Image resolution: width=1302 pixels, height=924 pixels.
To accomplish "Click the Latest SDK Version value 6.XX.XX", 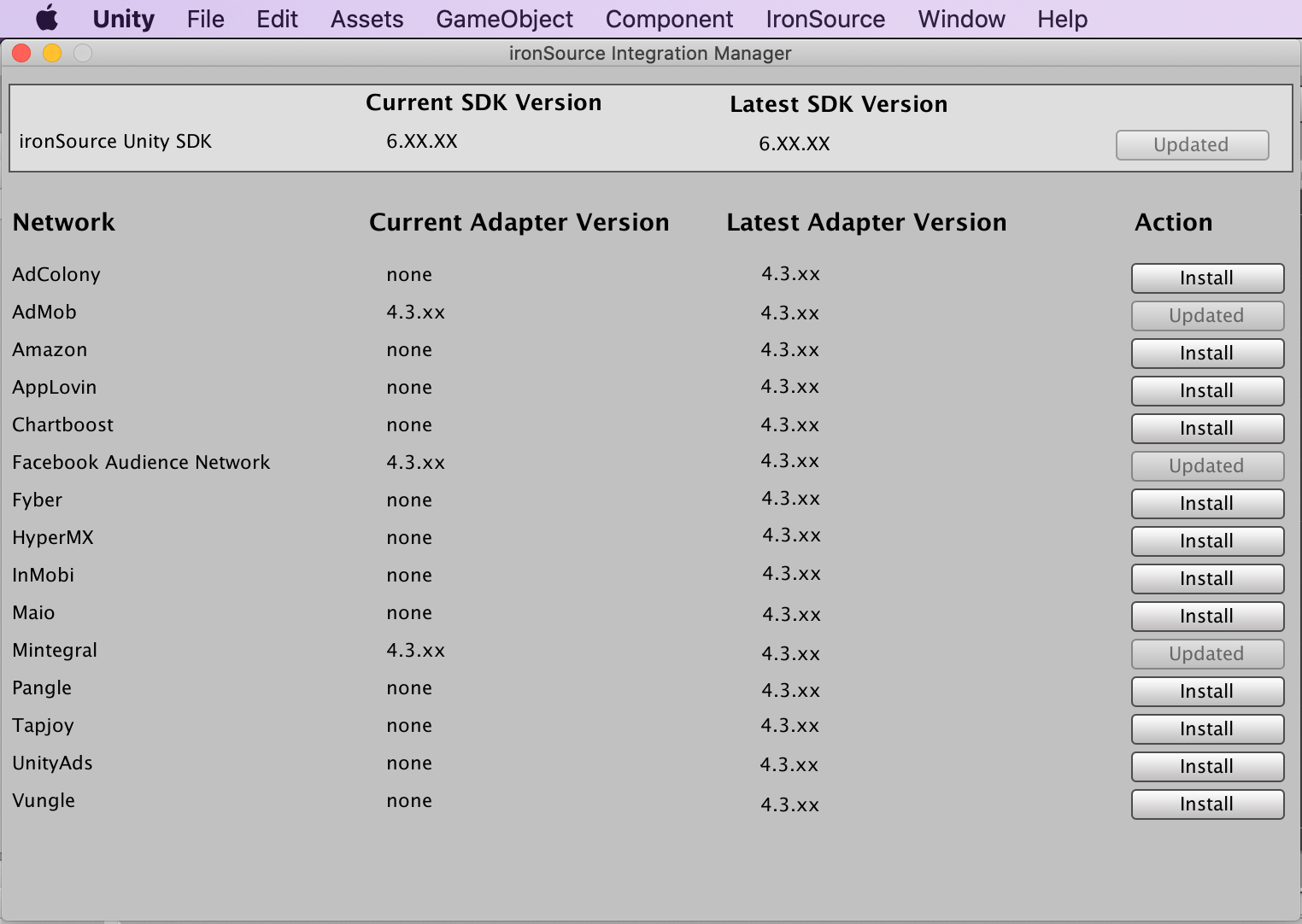I will pos(795,144).
